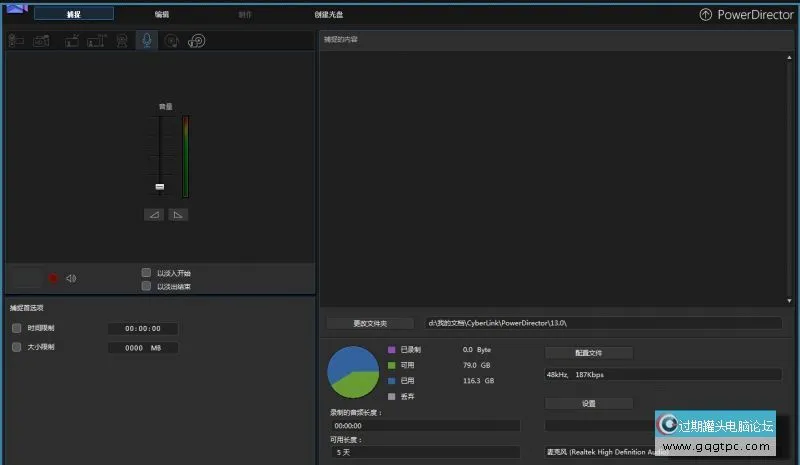
Task: Click the fade-in ramp icon button
Action: 153,215
